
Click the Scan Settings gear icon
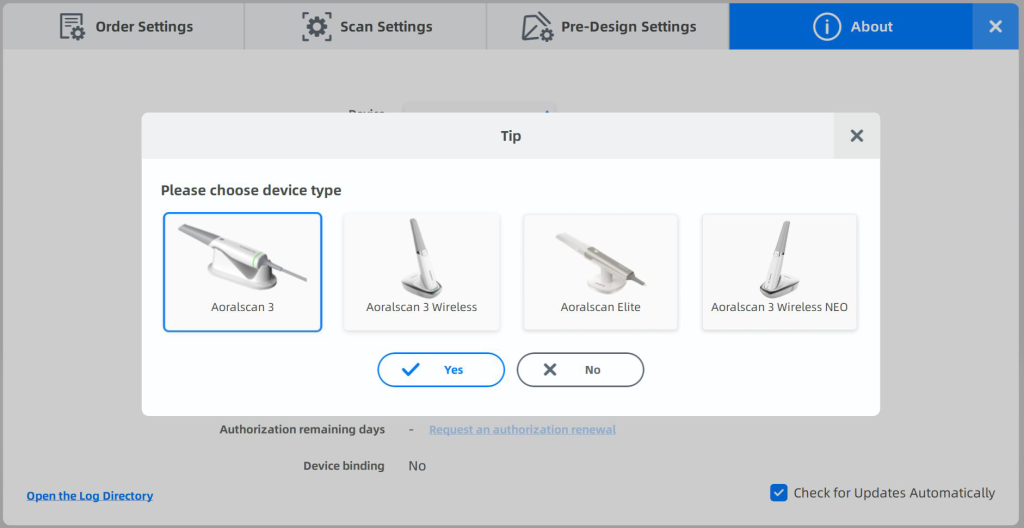point(317,27)
